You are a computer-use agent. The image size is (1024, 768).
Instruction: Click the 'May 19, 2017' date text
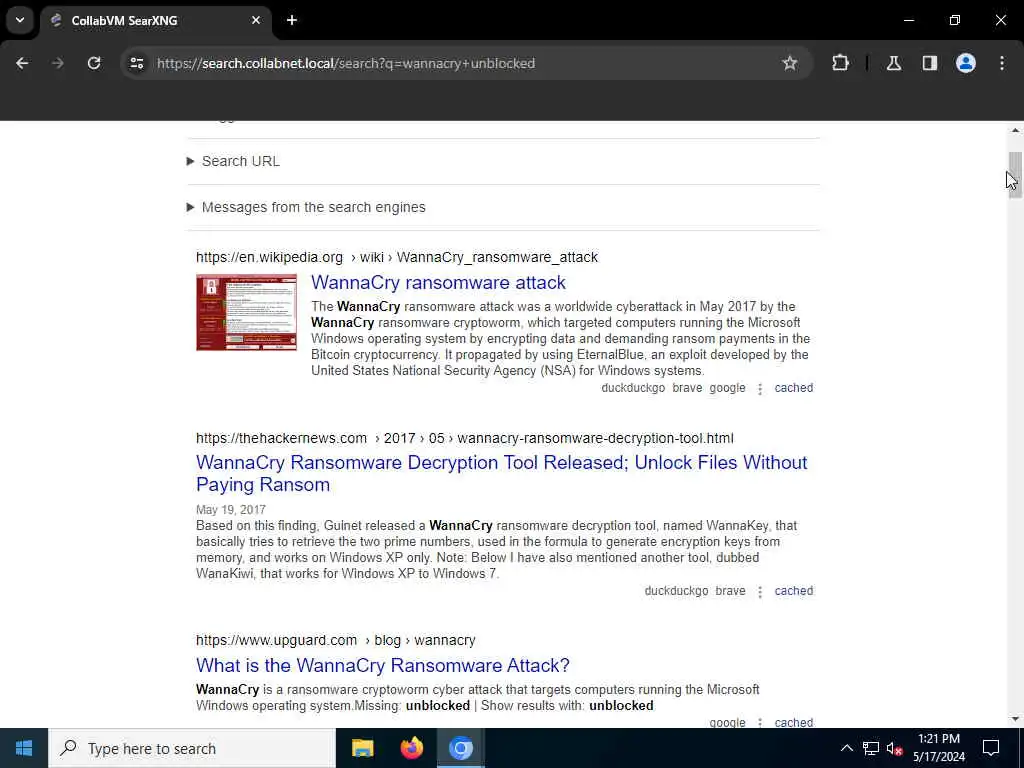point(231,510)
